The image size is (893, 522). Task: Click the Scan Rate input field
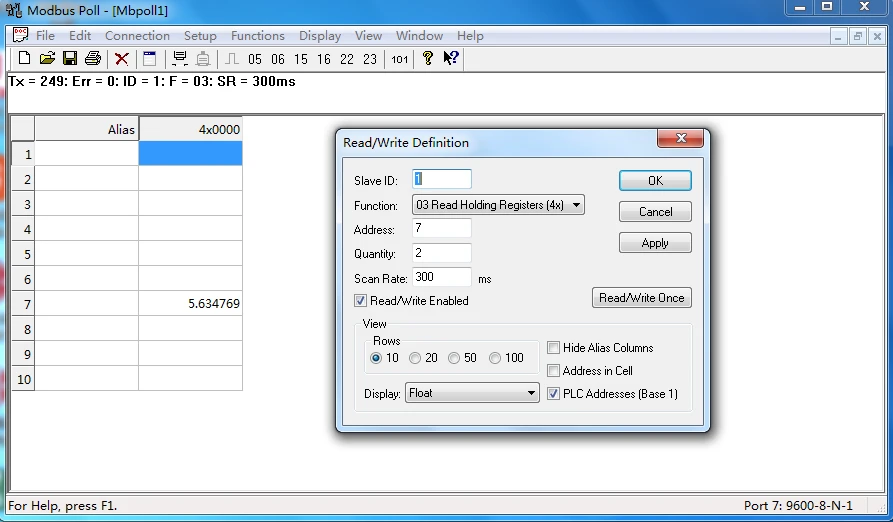(441, 277)
